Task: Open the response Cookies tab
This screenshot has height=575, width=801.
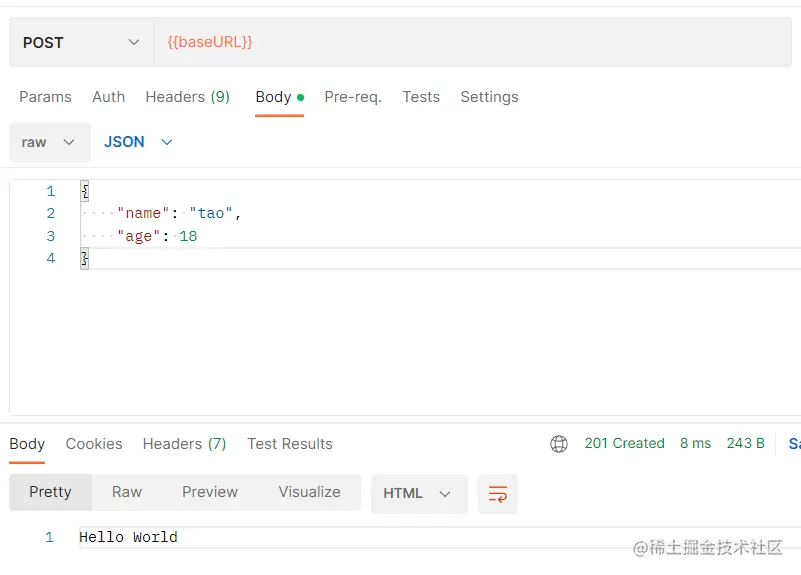Action: click(x=94, y=444)
